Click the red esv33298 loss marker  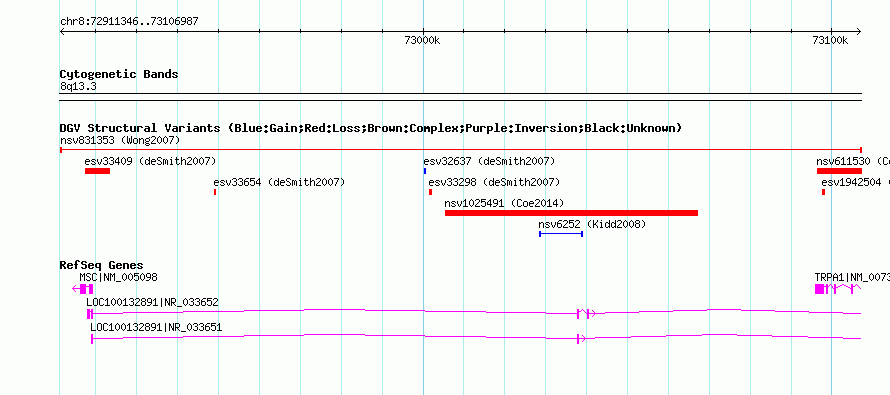pyautogui.click(x=430, y=192)
